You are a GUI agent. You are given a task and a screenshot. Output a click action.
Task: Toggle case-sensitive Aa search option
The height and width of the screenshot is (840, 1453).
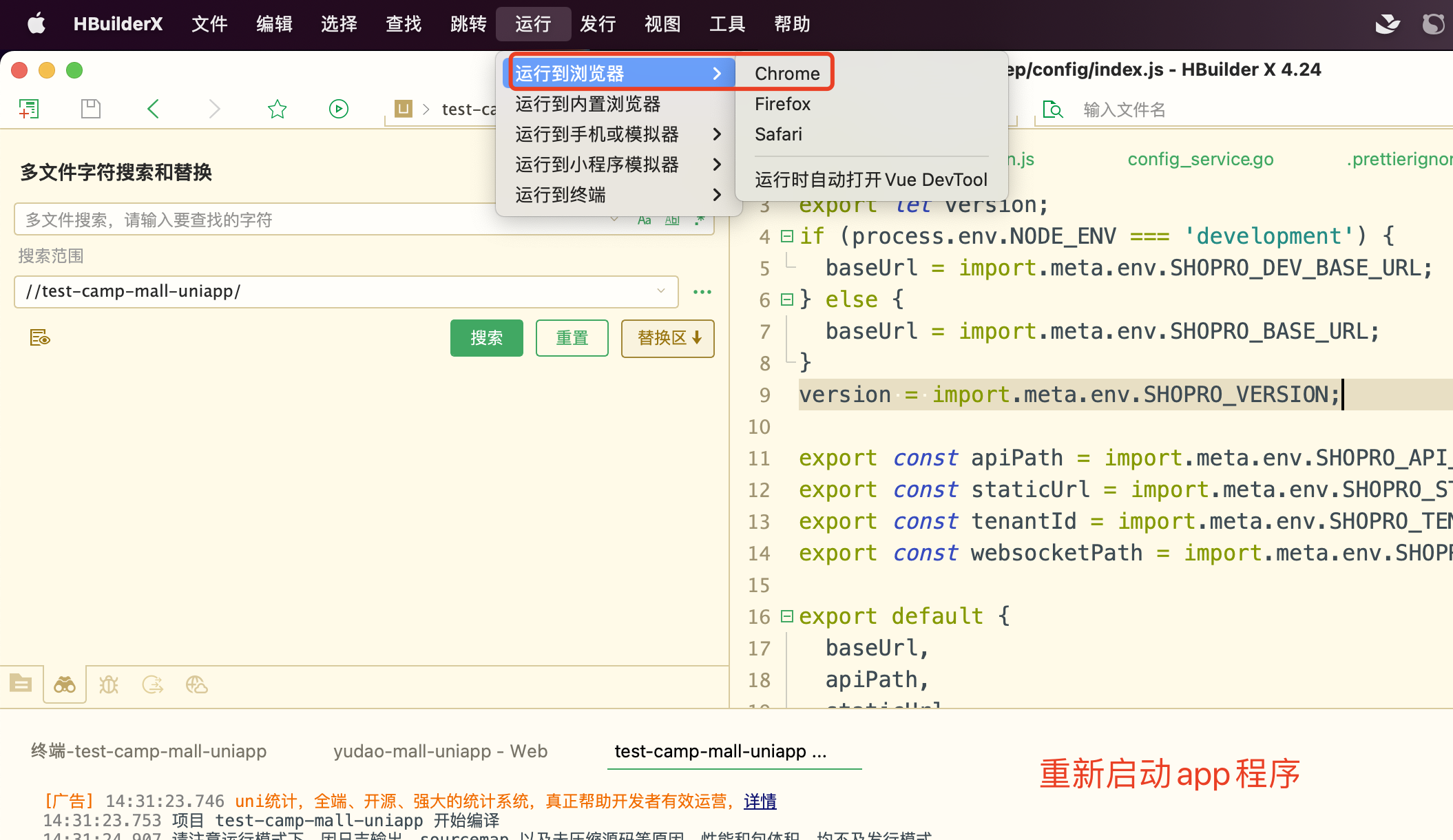pyautogui.click(x=644, y=220)
